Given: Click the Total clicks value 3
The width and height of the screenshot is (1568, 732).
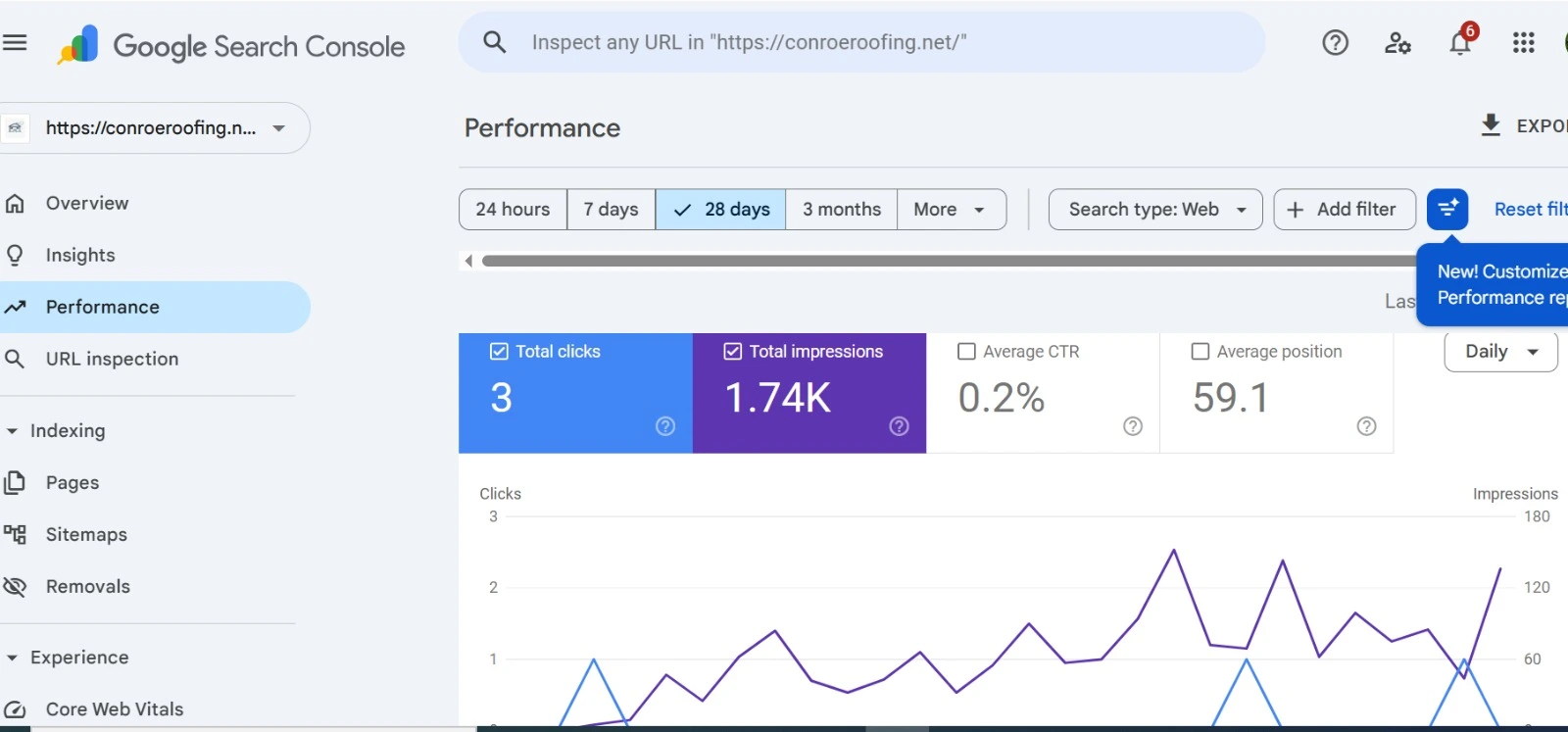Looking at the screenshot, I should (x=501, y=398).
